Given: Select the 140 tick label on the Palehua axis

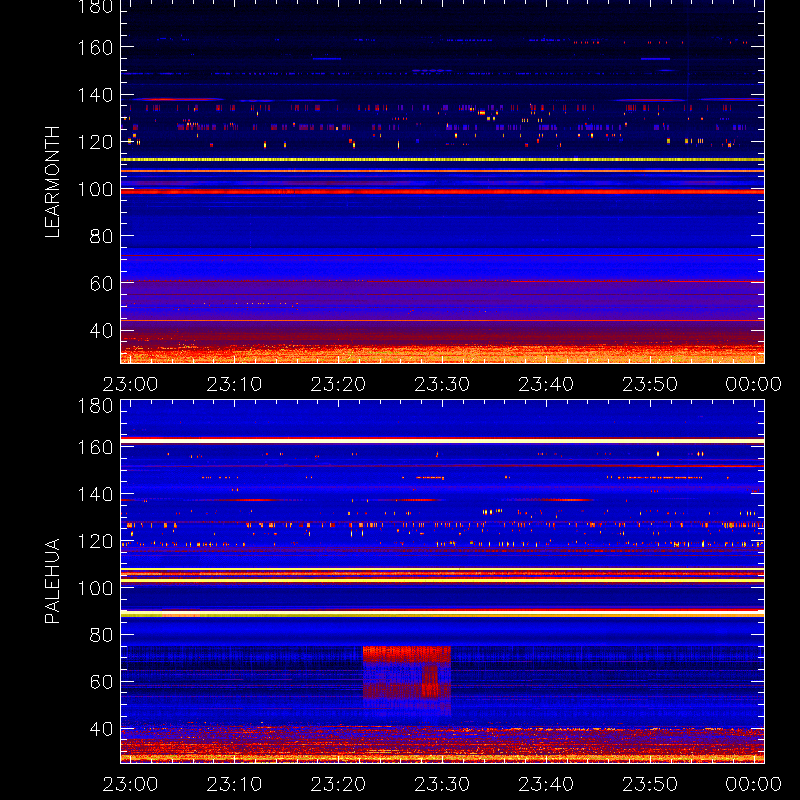Looking at the screenshot, I should point(95,494).
